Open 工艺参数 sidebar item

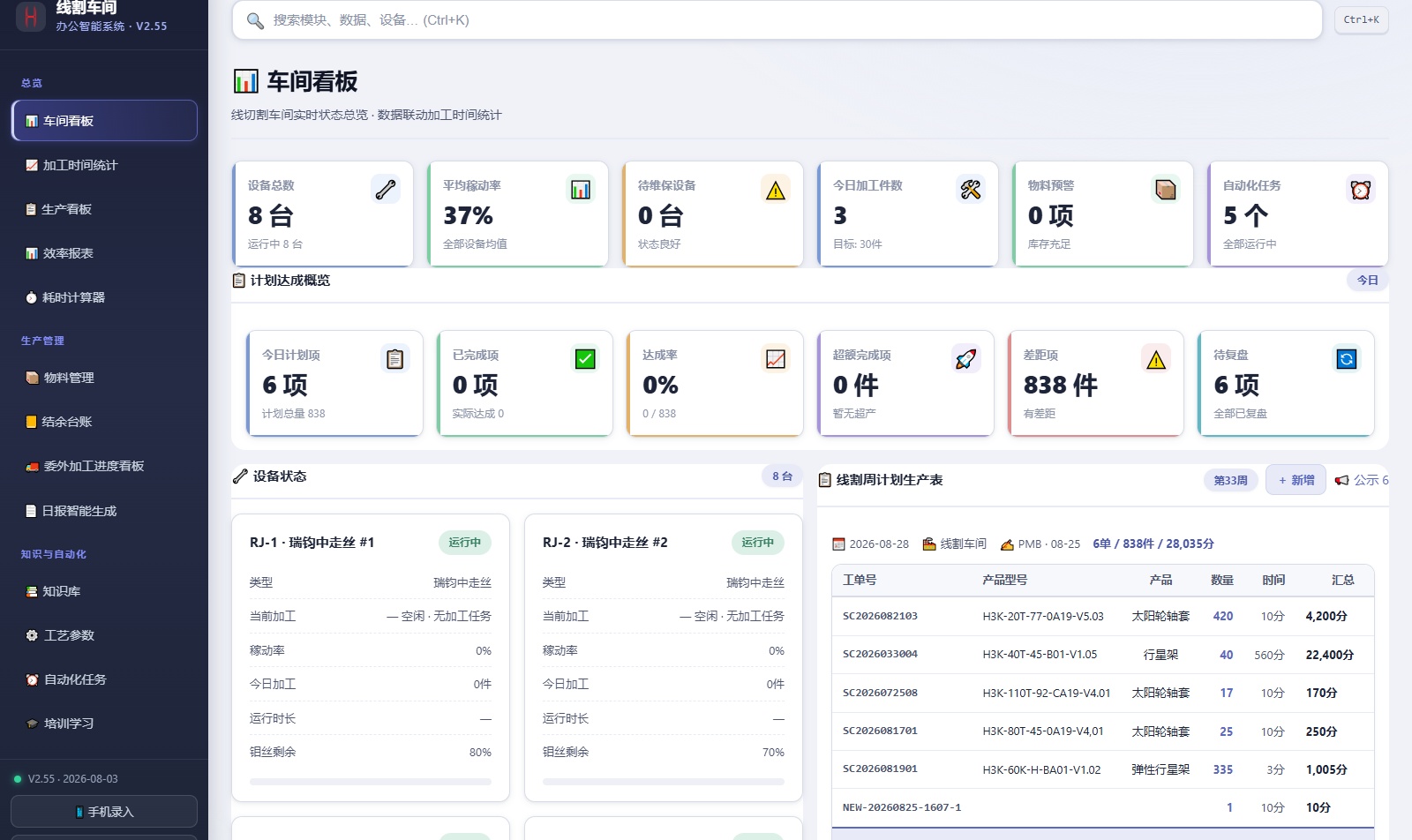104,635
